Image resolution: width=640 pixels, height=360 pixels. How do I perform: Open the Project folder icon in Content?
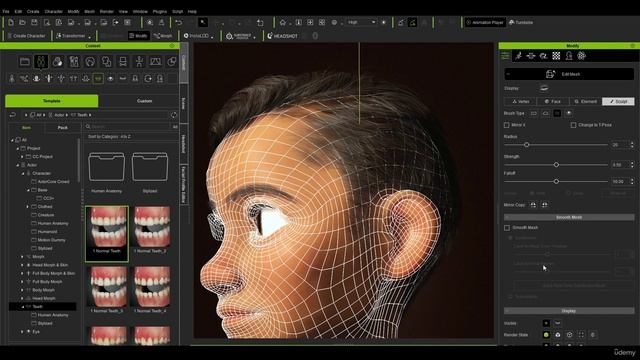click(24, 62)
